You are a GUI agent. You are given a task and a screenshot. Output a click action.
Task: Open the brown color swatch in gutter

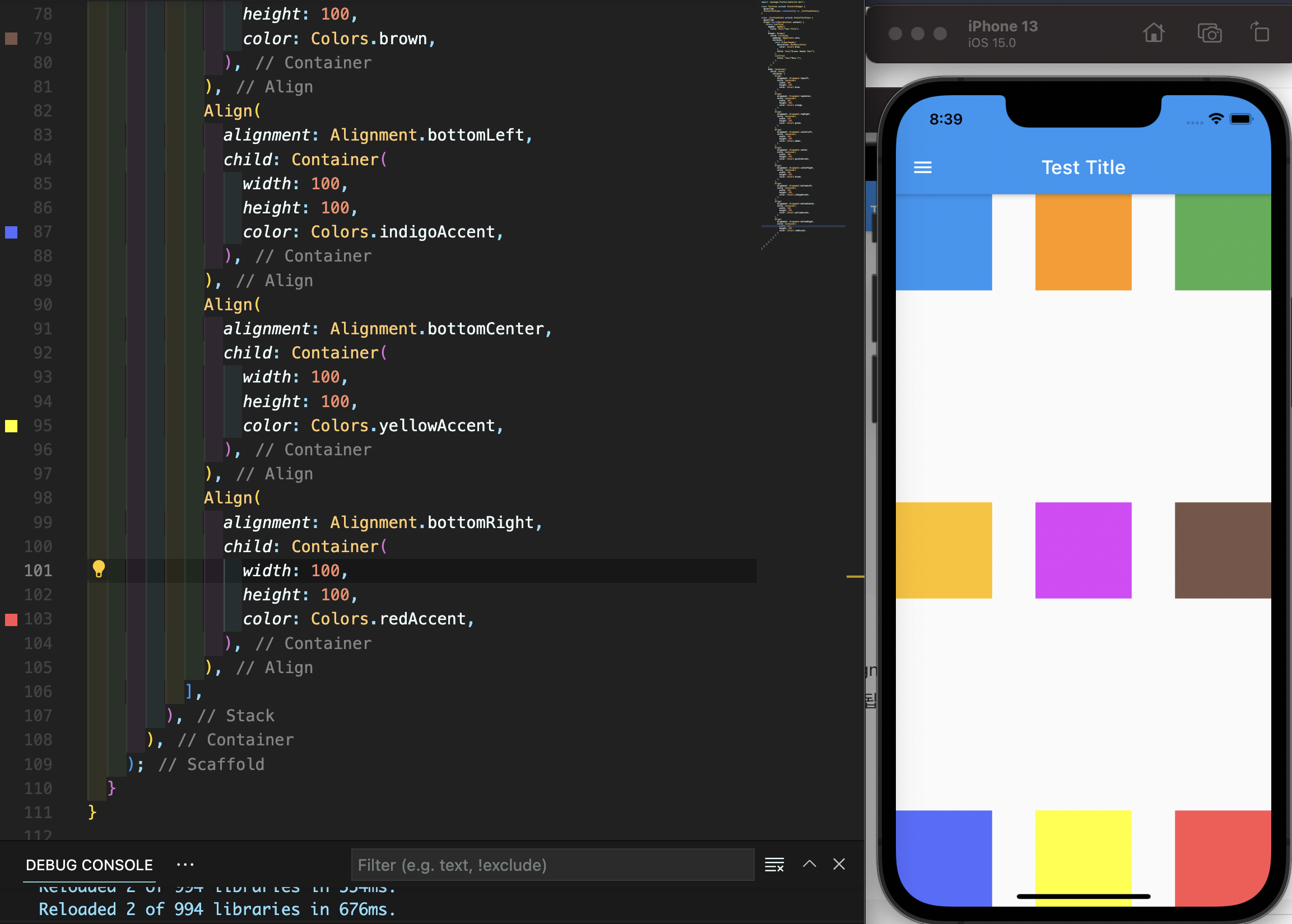click(11, 39)
